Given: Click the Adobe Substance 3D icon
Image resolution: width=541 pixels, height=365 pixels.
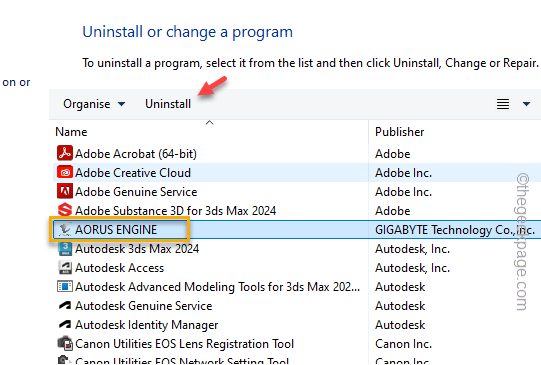Looking at the screenshot, I should (65, 210).
